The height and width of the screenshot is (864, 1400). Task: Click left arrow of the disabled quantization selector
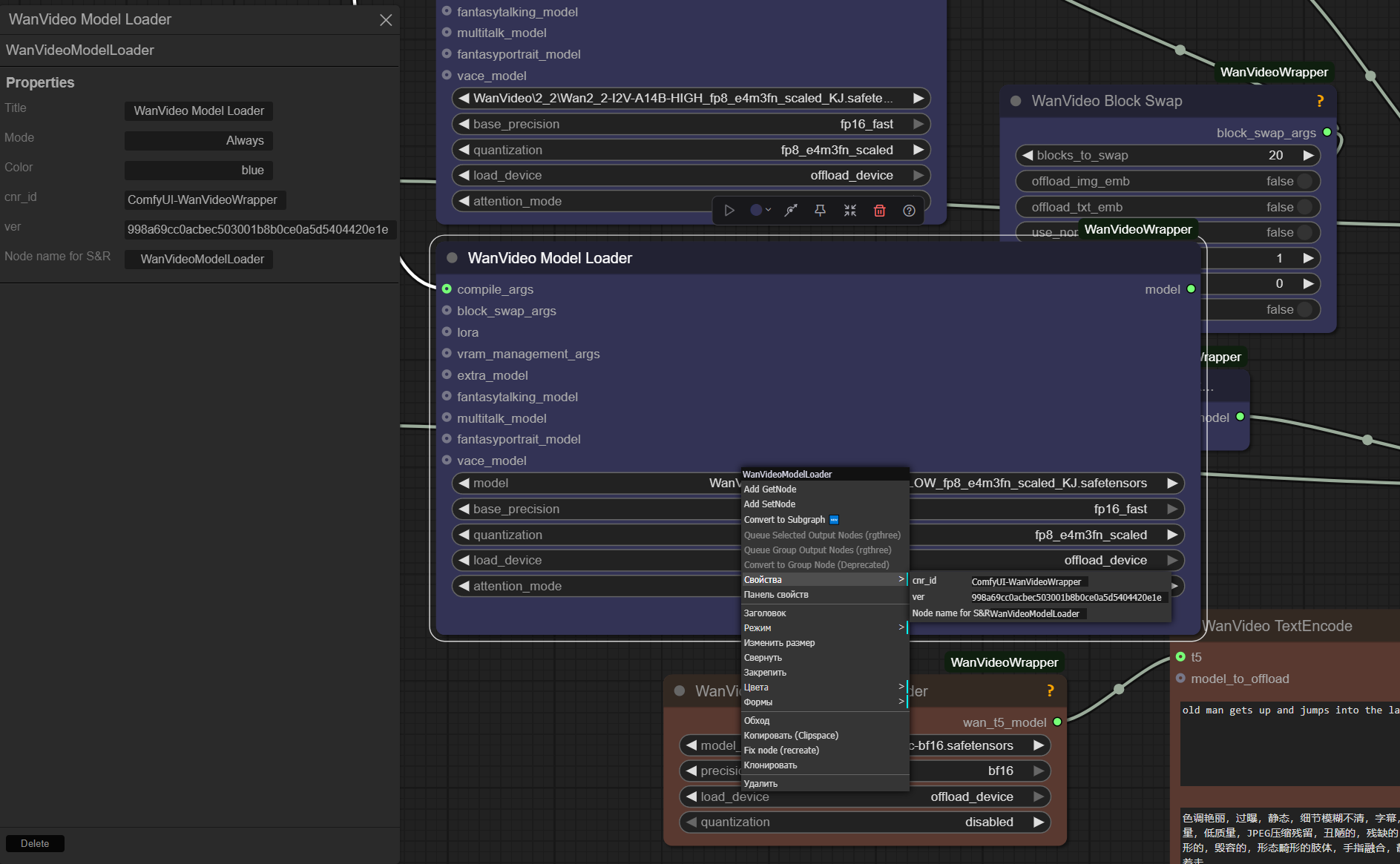coord(691,822)
